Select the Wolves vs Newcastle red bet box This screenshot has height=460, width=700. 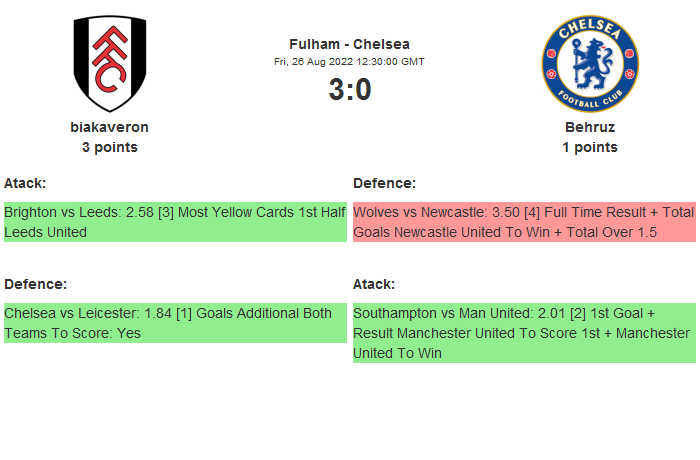[524, 222]
